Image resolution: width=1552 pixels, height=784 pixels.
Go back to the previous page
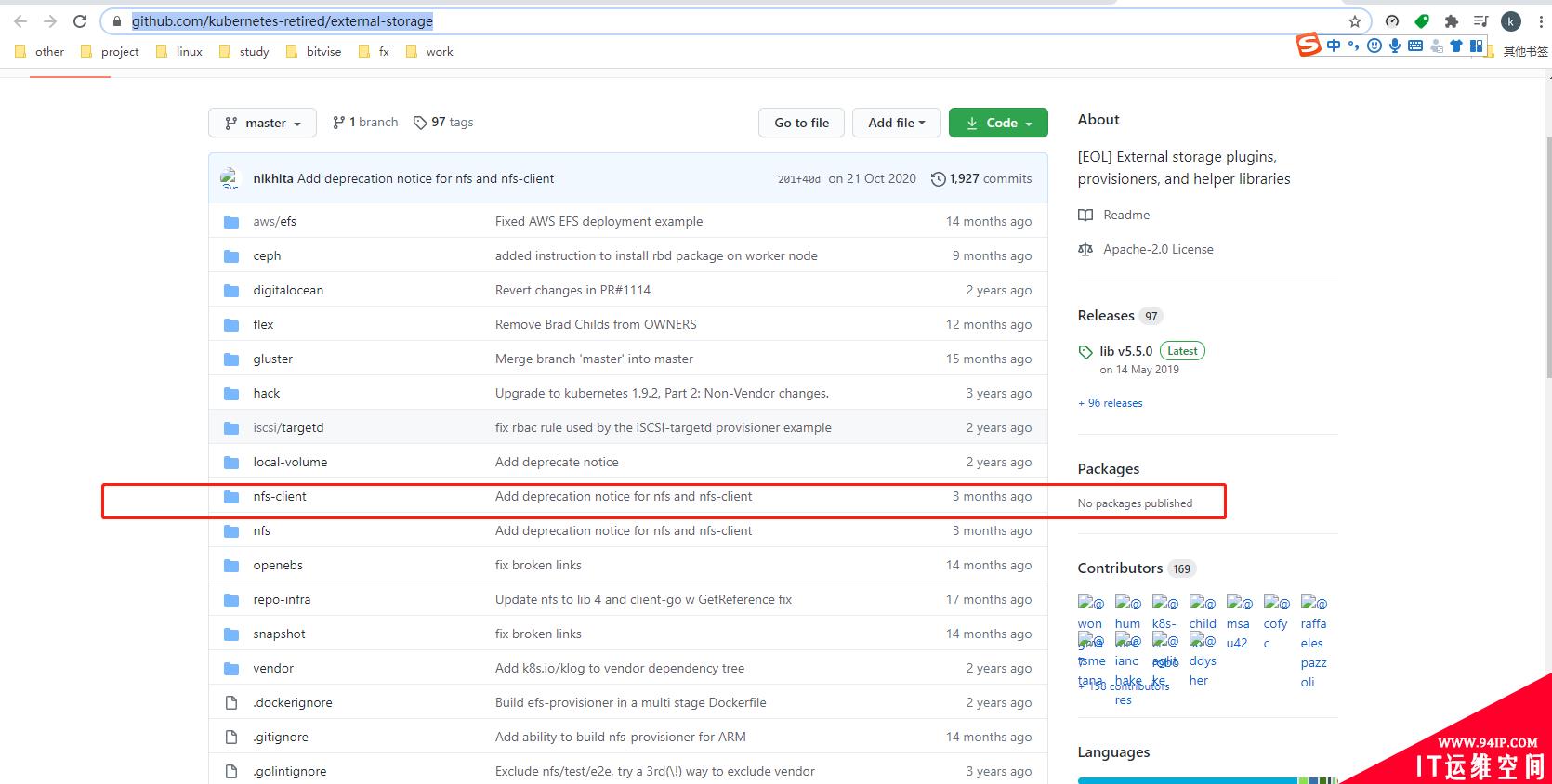[20, 20]
